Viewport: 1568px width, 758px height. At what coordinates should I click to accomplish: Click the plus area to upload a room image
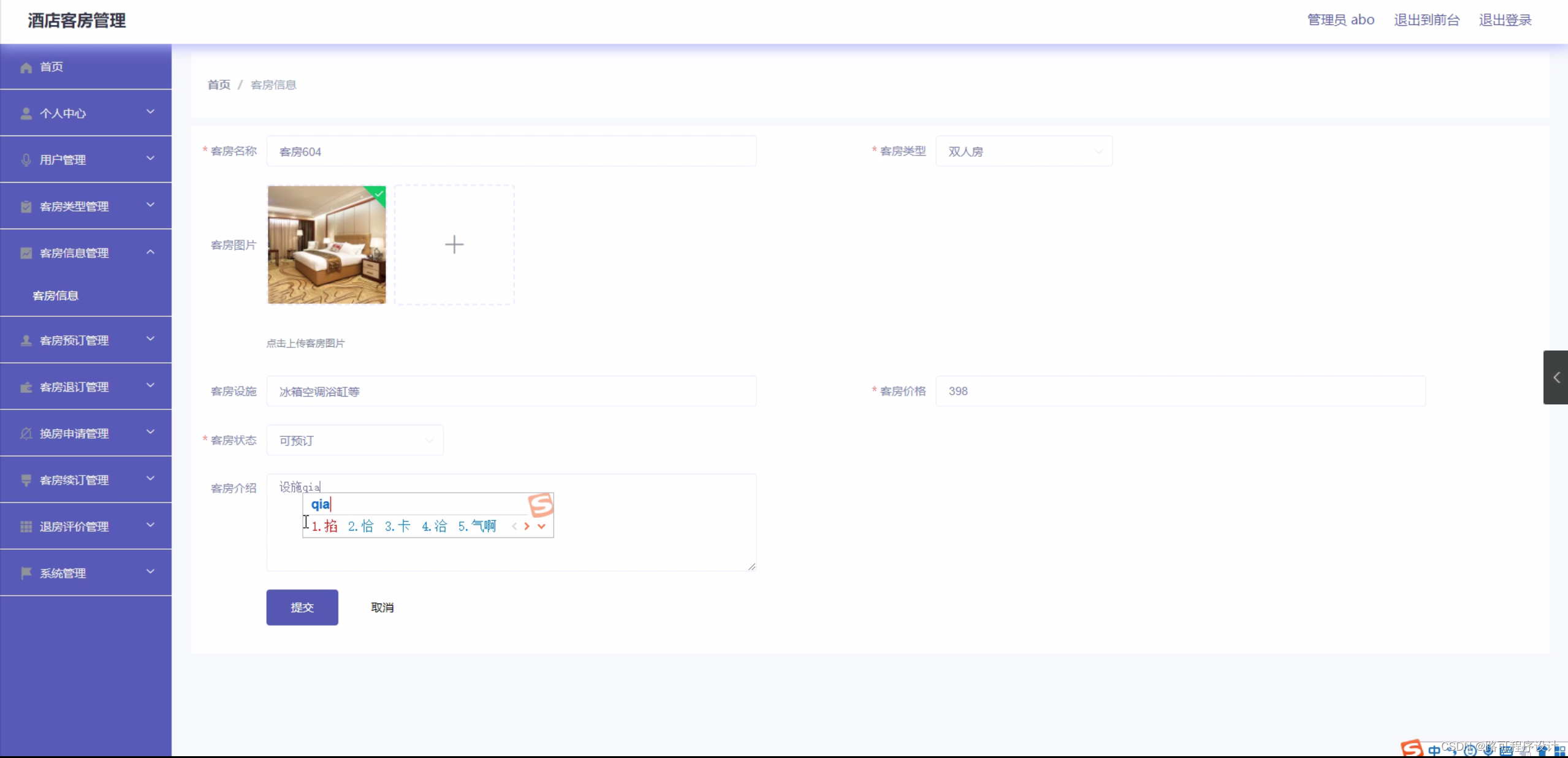click(x=454, y=244)
